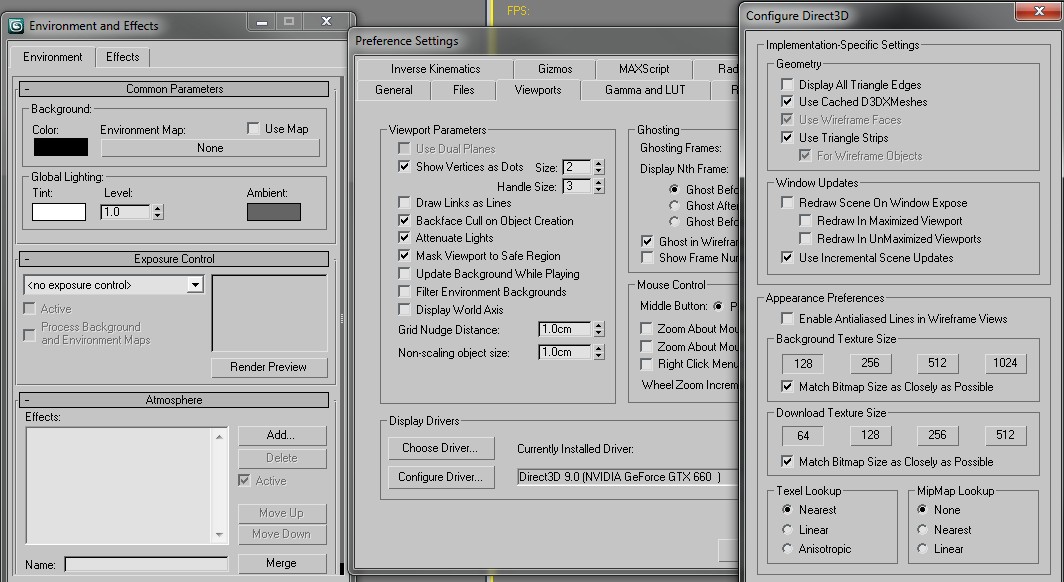Check Update Background While Playing
Viewport: 1064px width, 582px height.
click(x=405, y=273)
